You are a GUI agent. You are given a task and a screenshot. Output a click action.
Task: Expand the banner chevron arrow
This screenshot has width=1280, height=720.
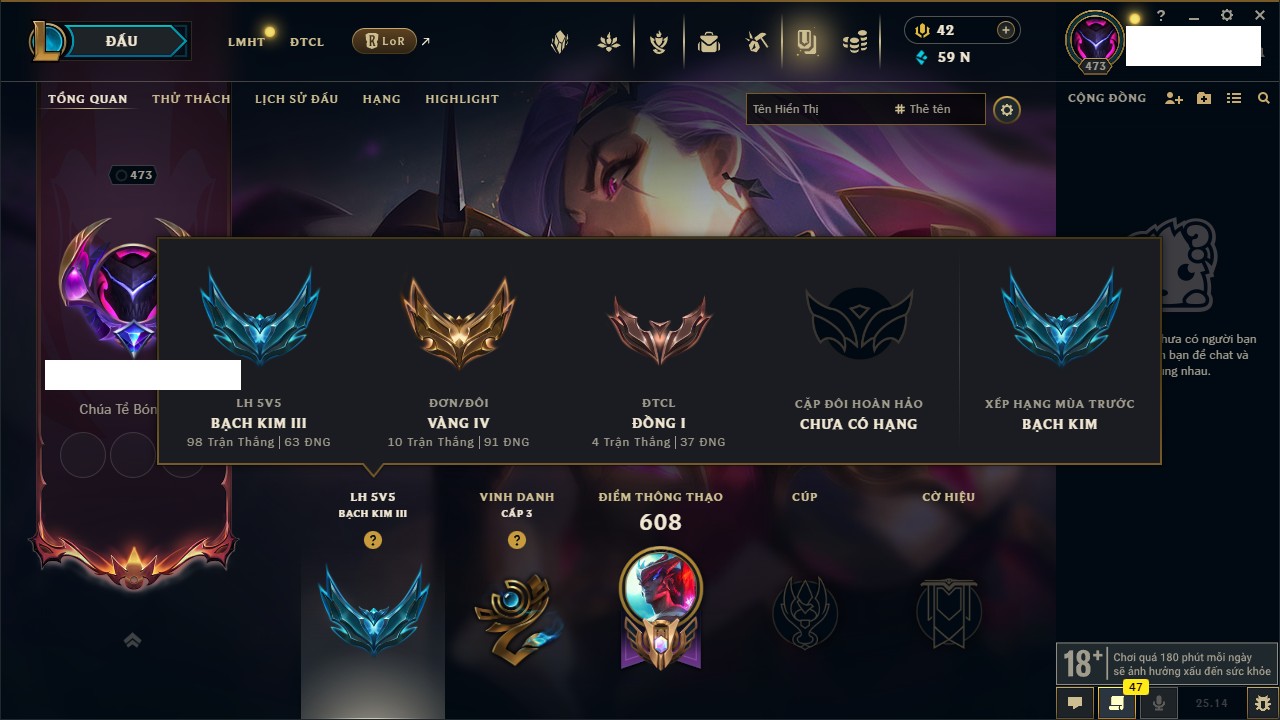click(132, 640)
